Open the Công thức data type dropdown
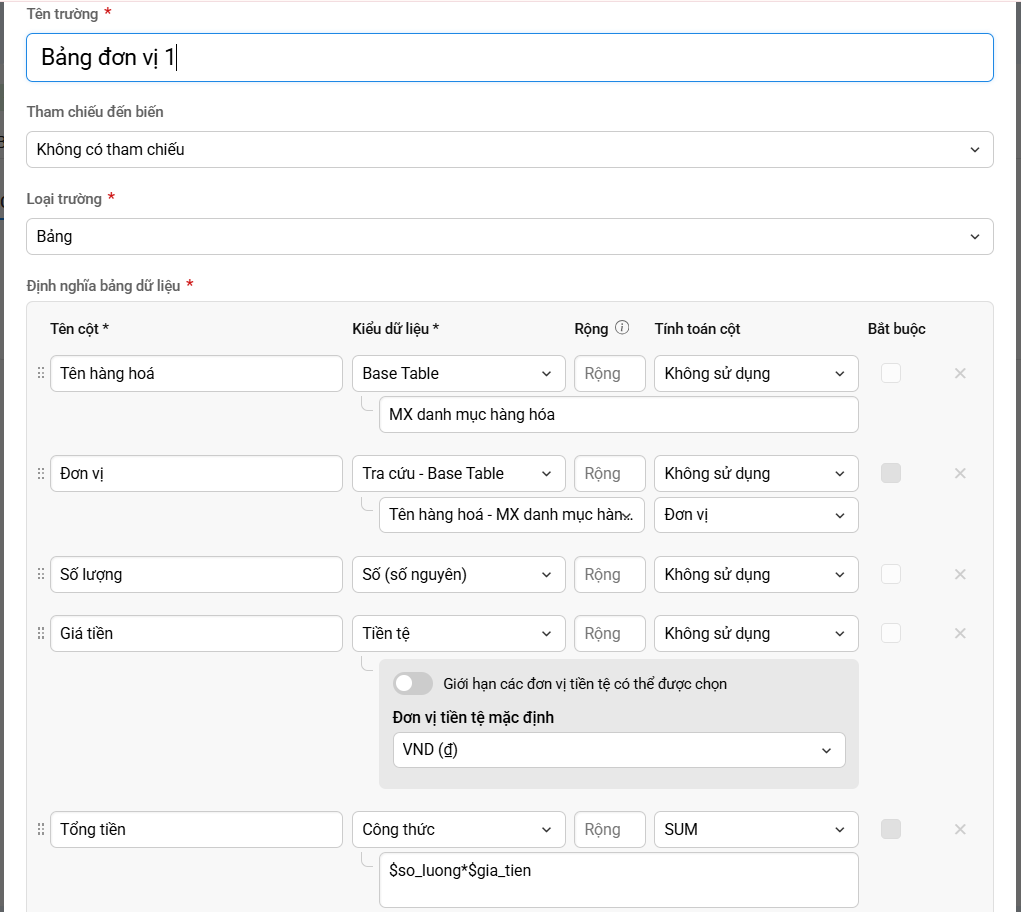The width and height of the screenshot is (1021, 912). [x=458, y=829]
